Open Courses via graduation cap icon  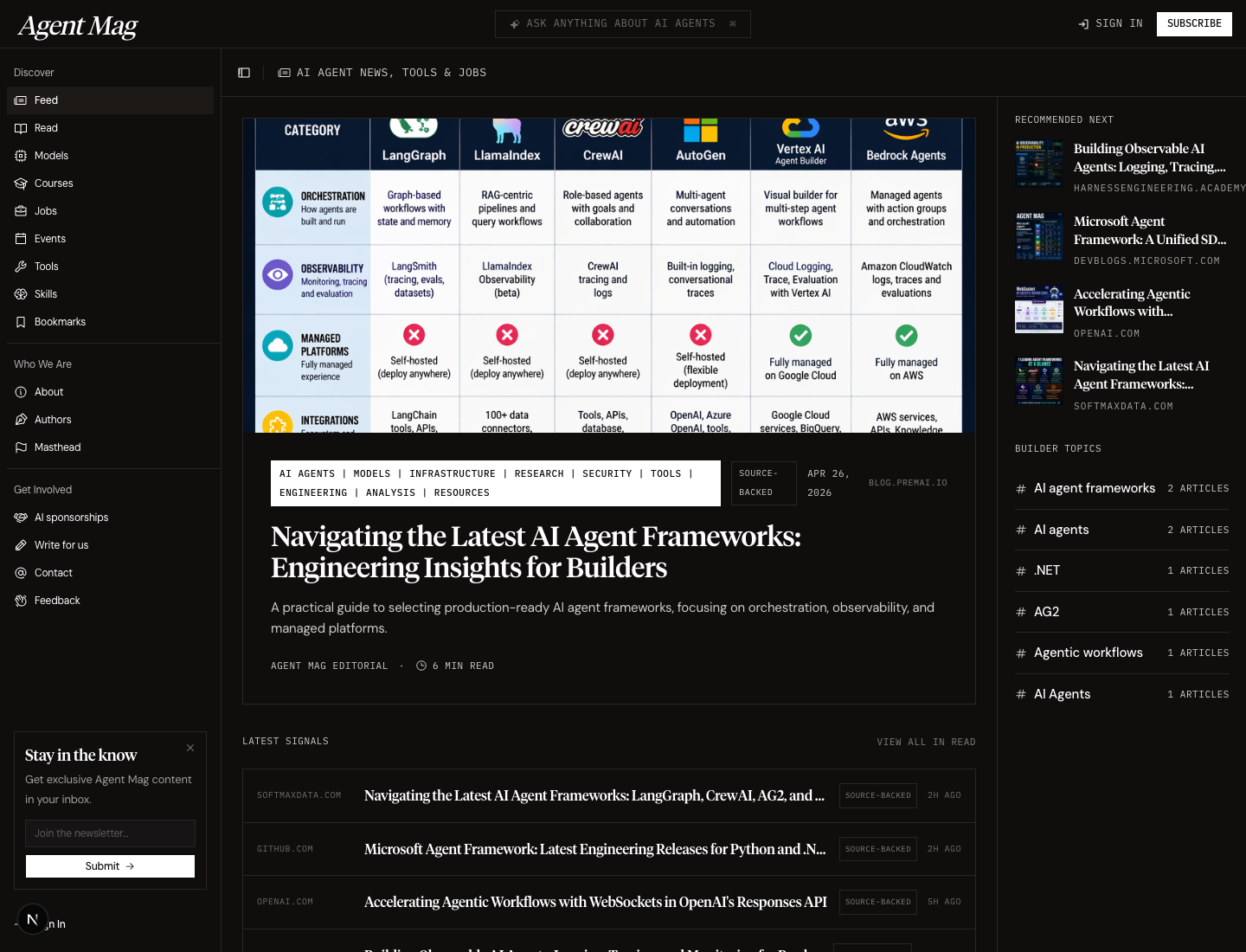[x=21, y=183]
